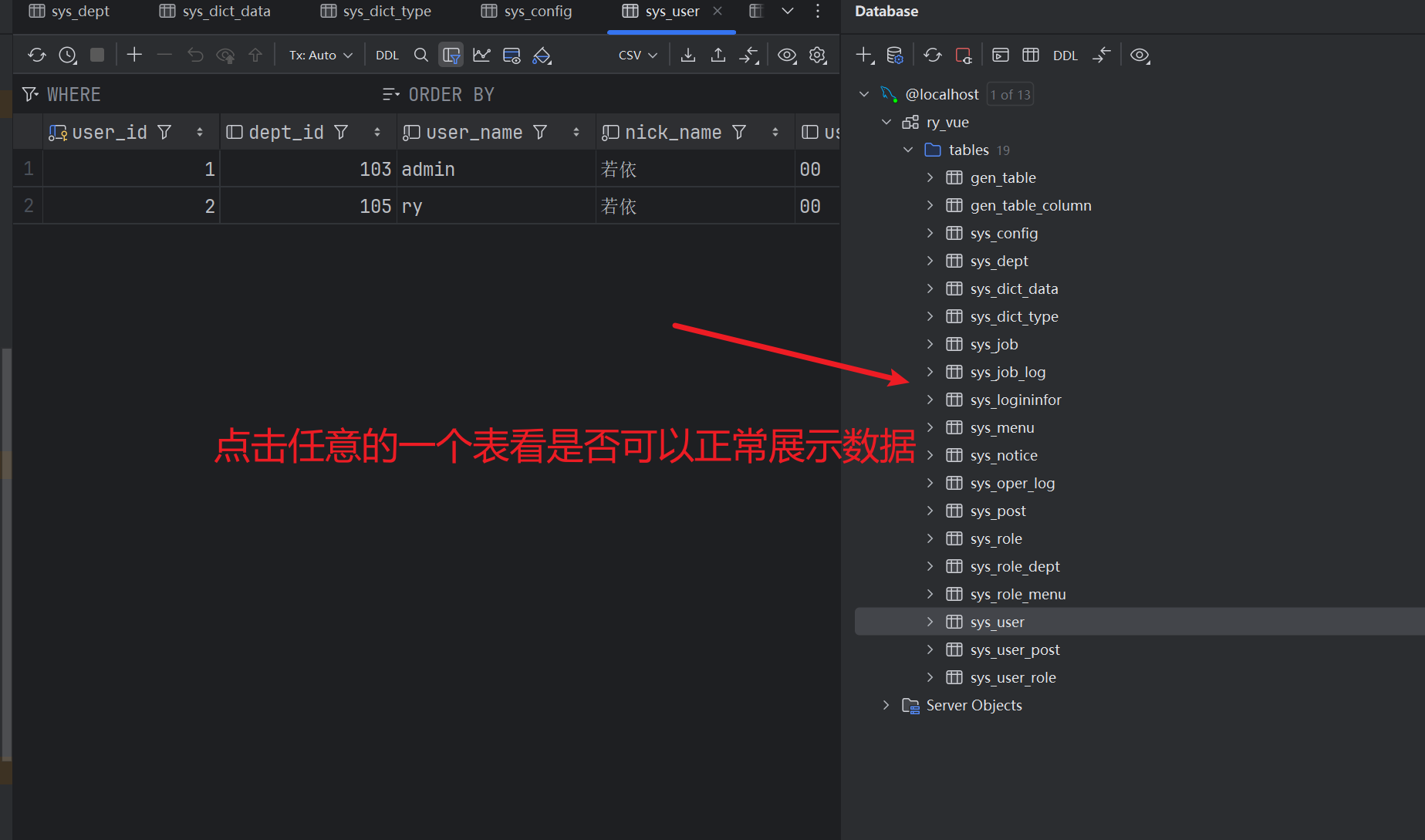
Task: Open Database panel view options eye
Action: pos(1140,56)
